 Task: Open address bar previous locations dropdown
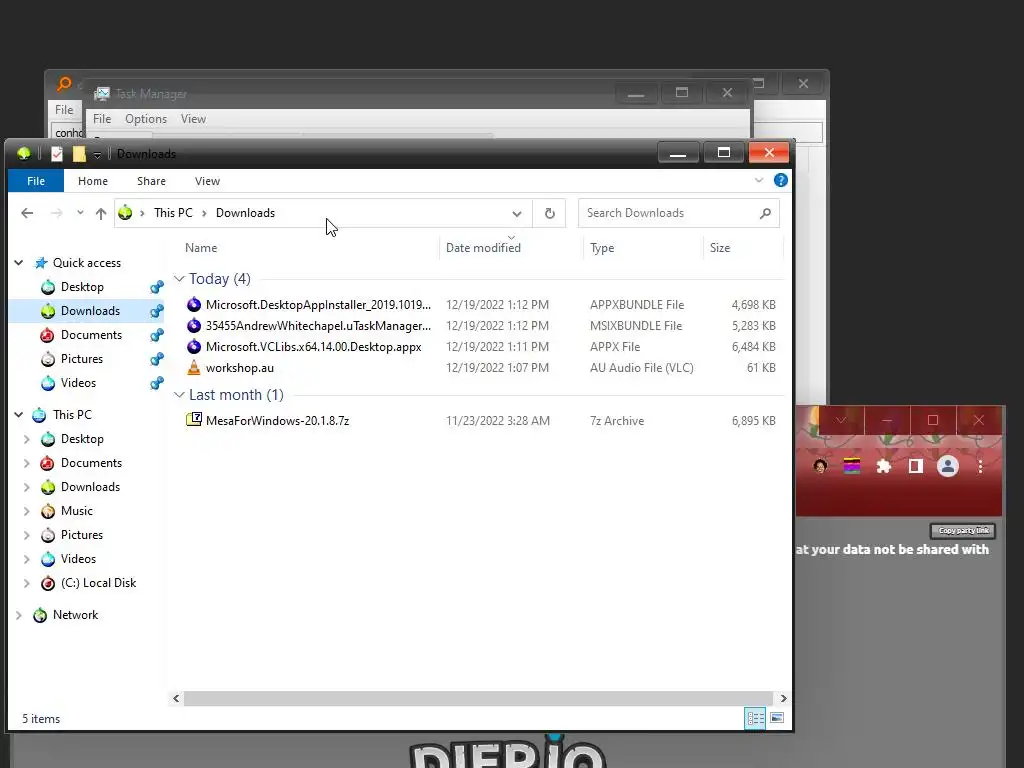(x=517, y=214)
